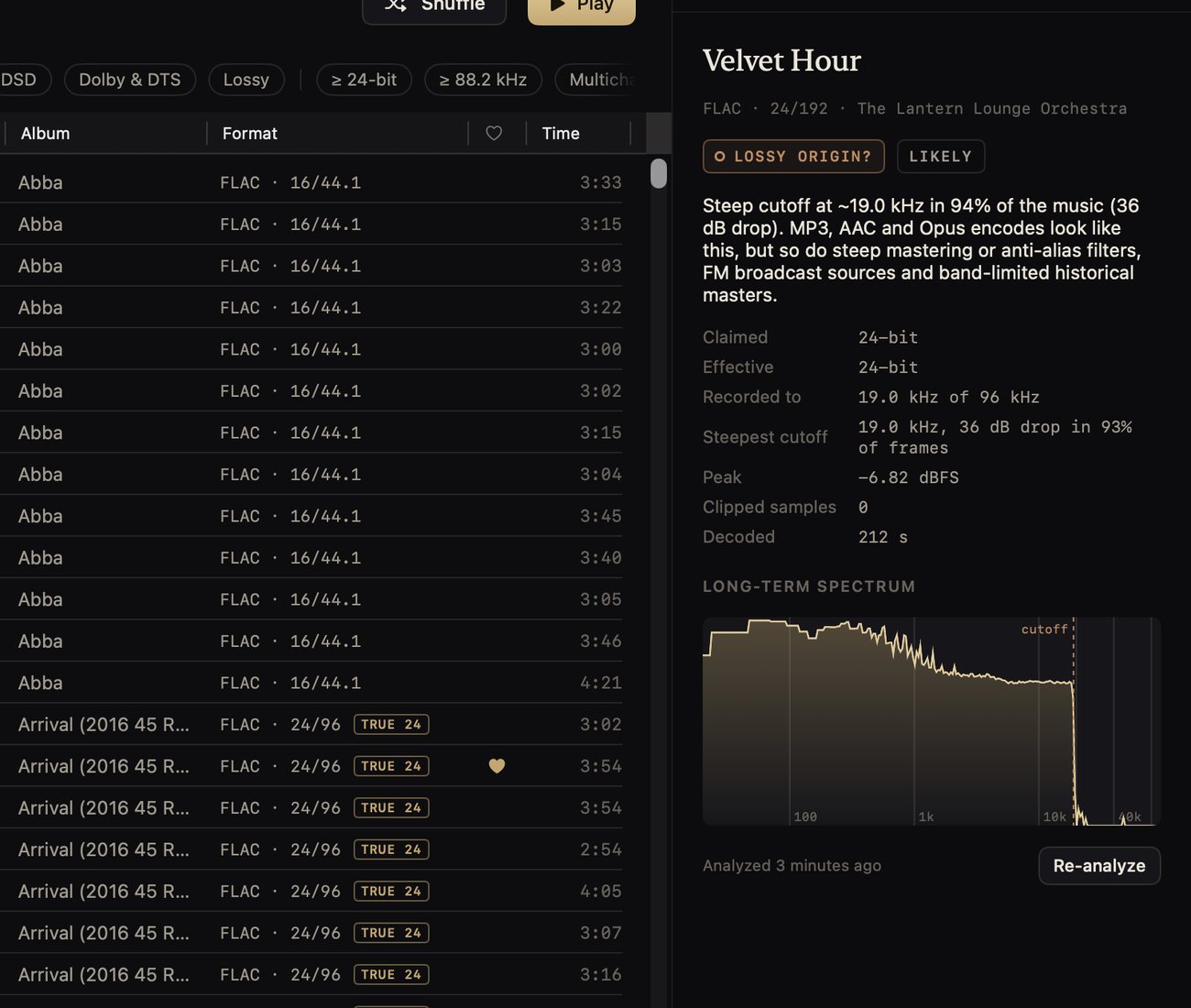
Task: Toggle the Lossy filter chip
Action: coord(246,80)
